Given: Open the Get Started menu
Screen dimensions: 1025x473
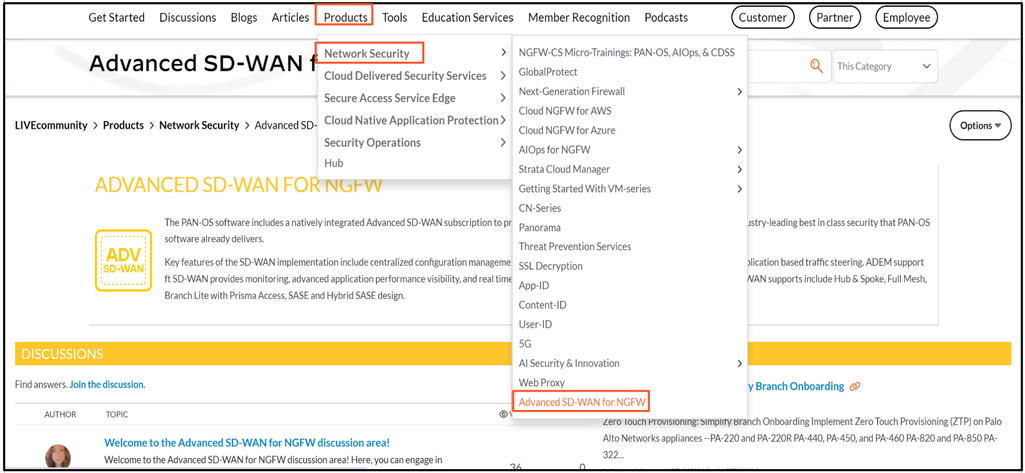Looking at the screenshot, I should [116, 18].
